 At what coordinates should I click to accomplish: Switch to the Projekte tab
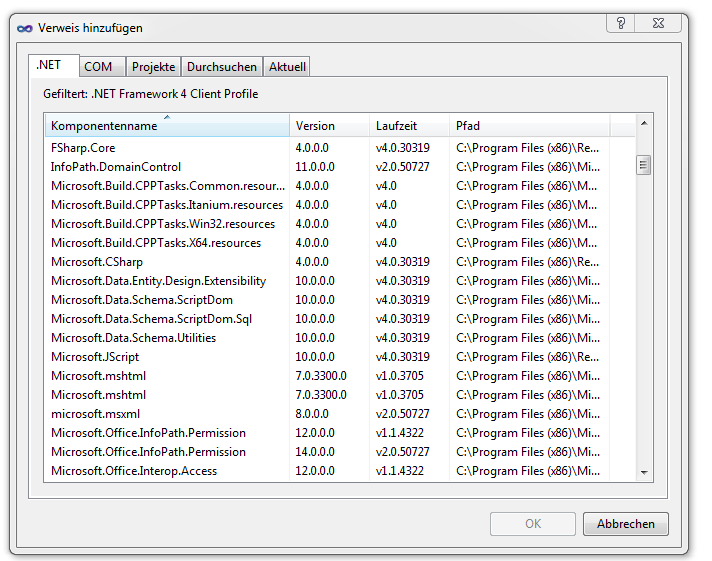pos(153,67)
